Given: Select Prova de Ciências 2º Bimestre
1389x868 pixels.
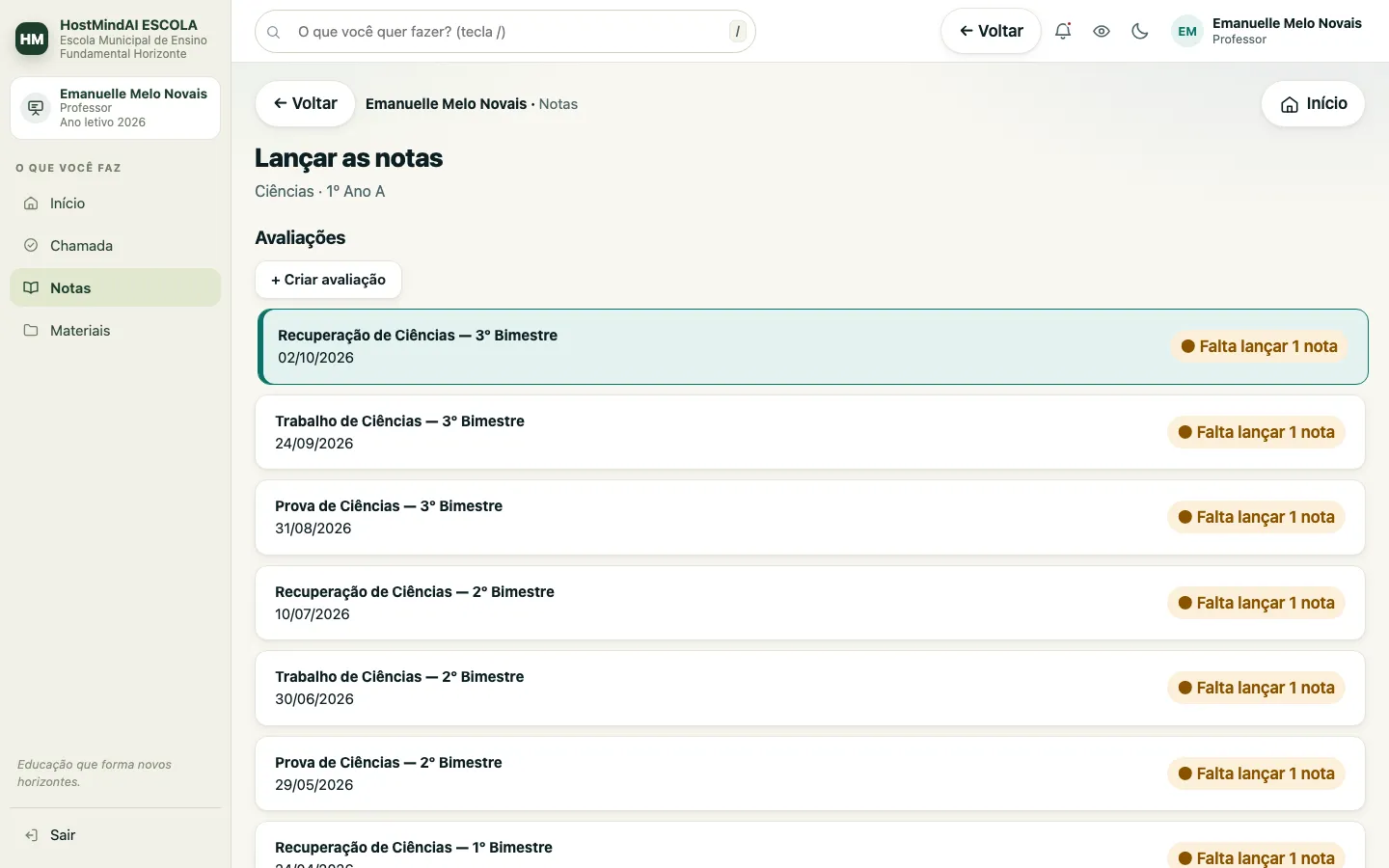Looking at the screenshot, I should 810,773.
